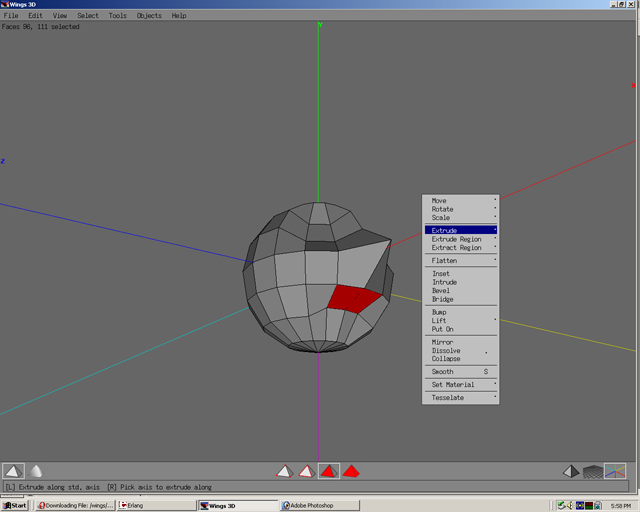
Task: Expand the Tesselate submenu
Action: point(460,398)
